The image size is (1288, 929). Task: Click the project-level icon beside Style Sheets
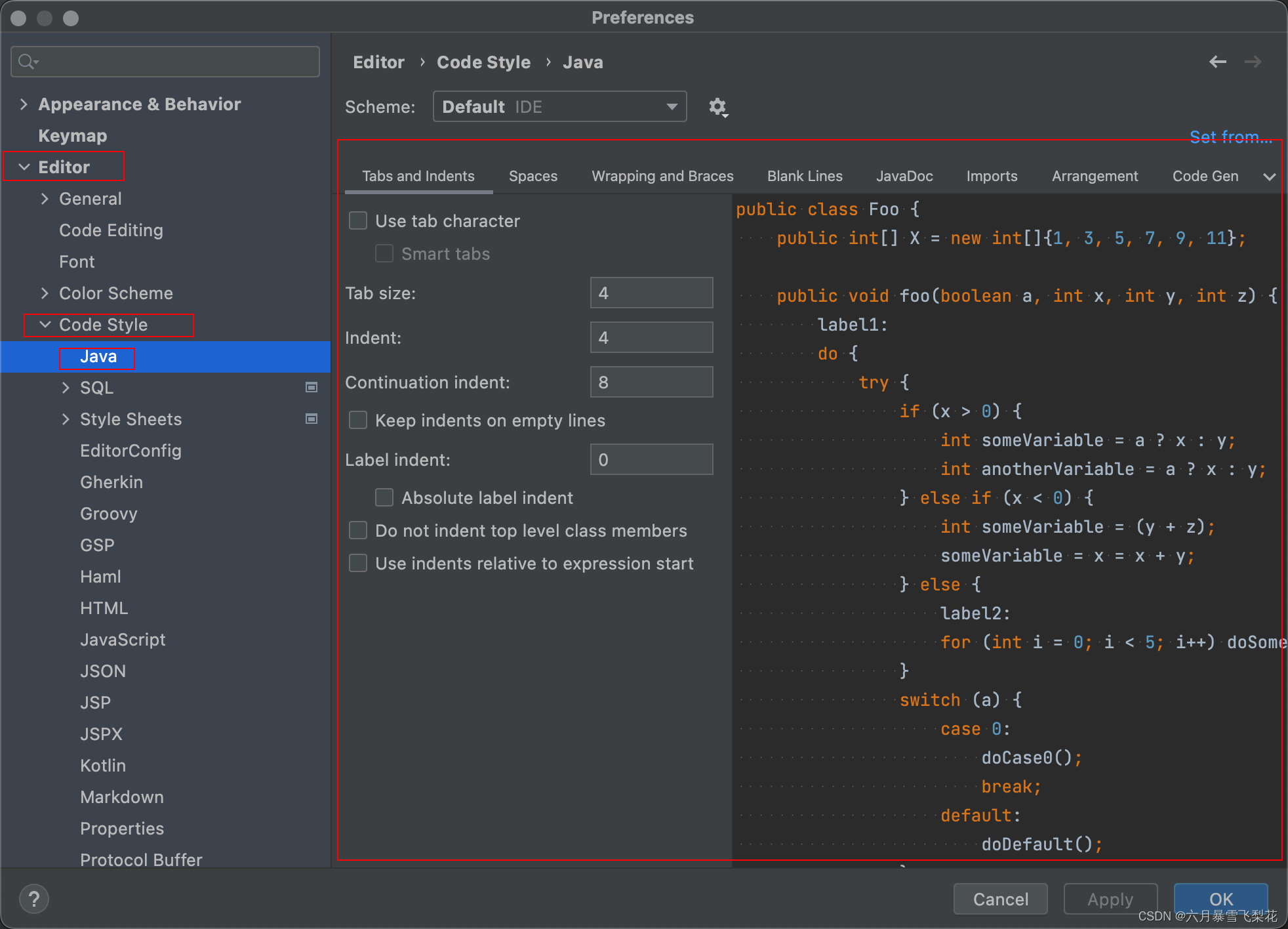312,419
